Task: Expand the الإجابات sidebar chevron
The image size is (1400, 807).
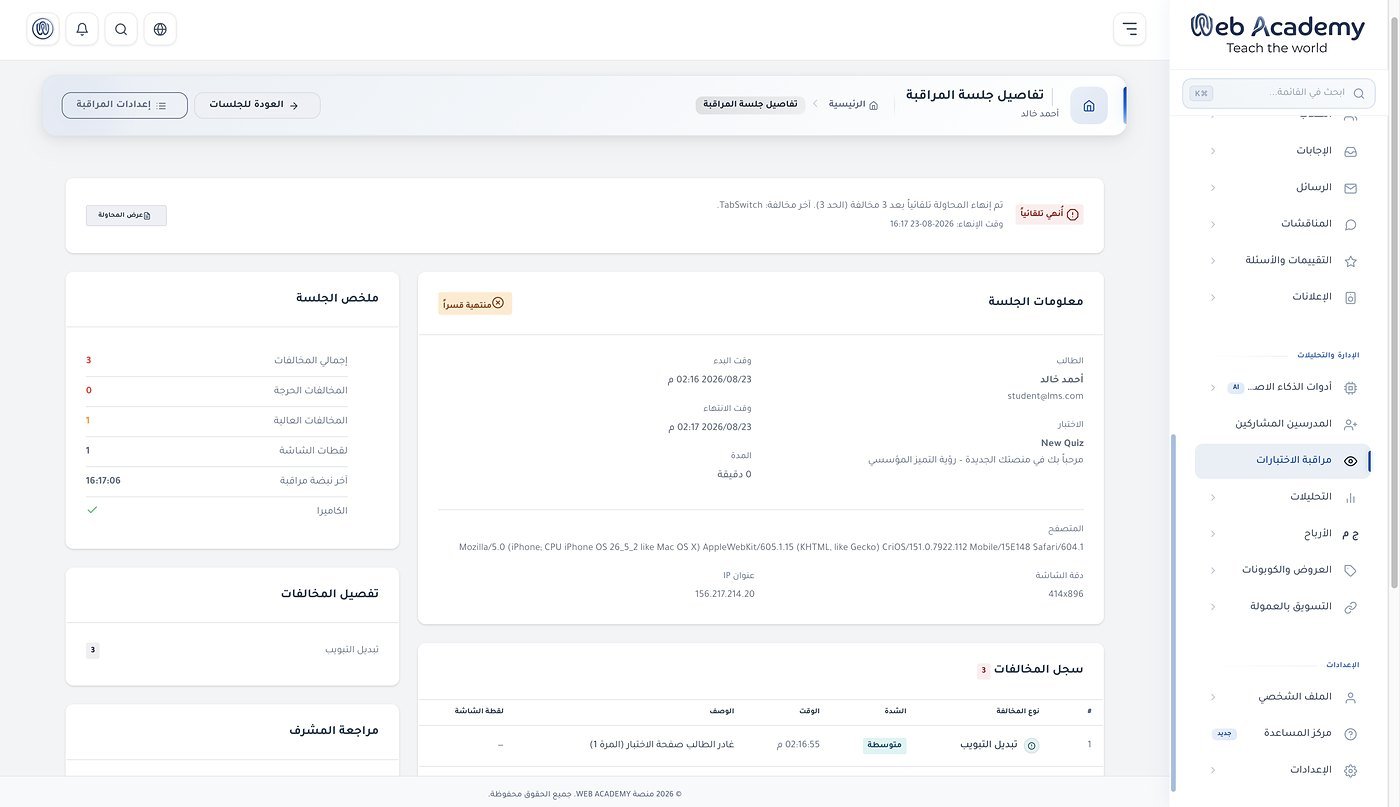Action: 1213,151
